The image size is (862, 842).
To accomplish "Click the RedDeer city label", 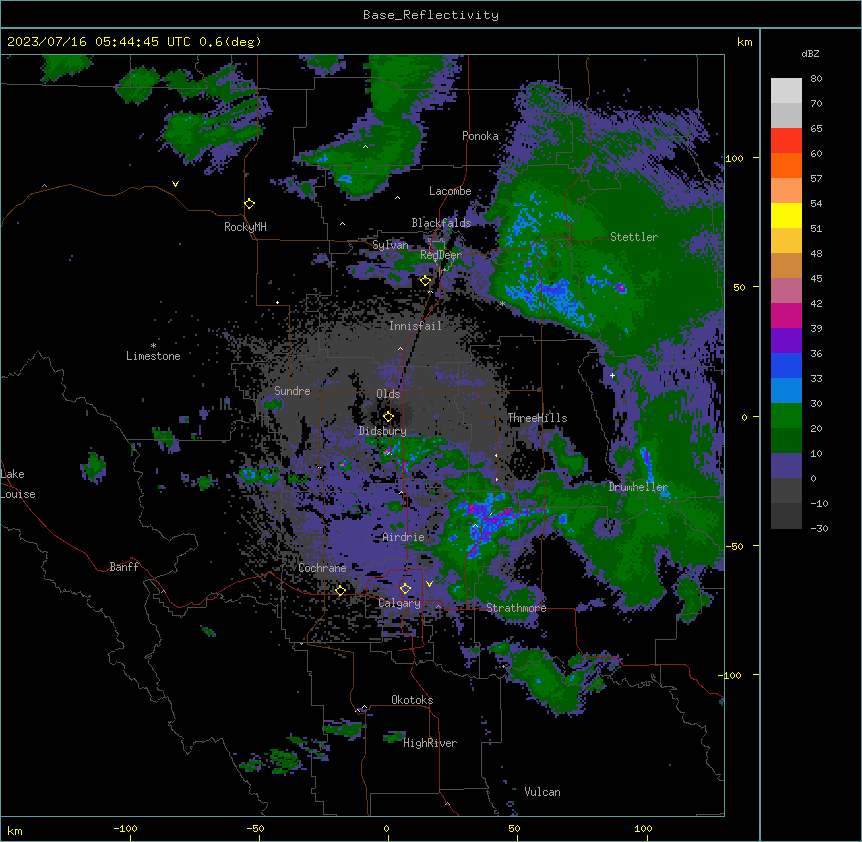I will 441,254.
